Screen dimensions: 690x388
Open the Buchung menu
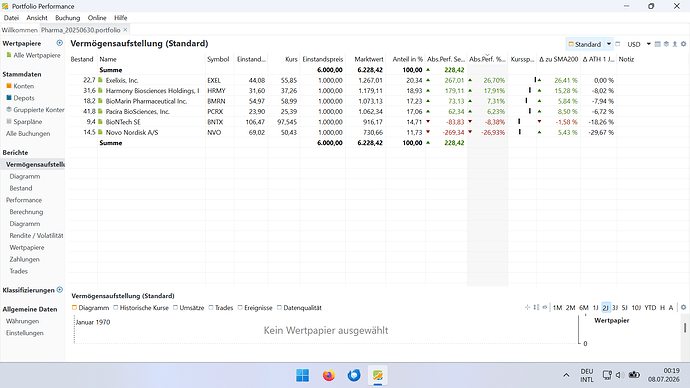[67, 18]
